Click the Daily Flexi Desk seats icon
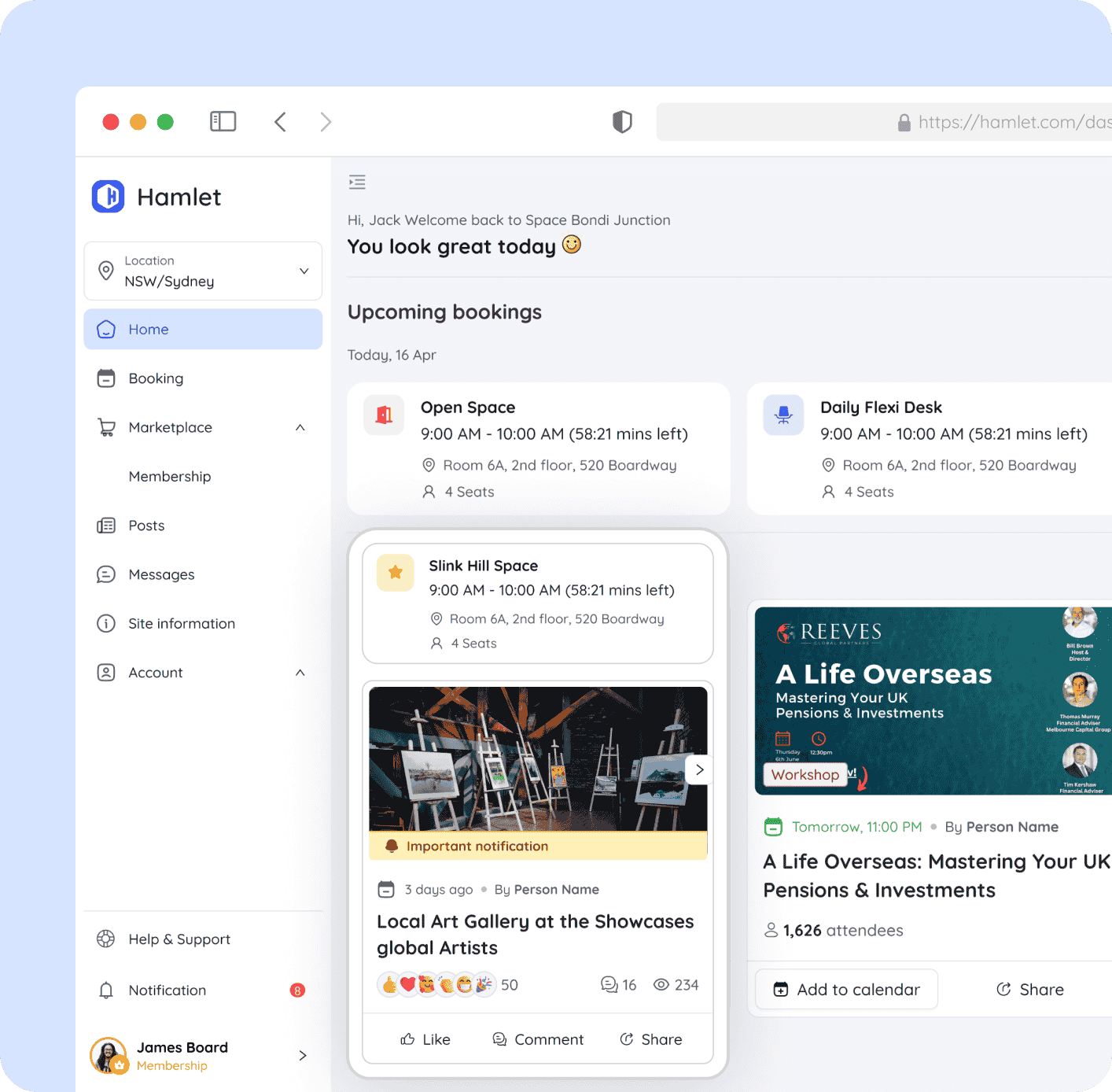This screenshot has width=1112, height=1092. pos(828,493)
